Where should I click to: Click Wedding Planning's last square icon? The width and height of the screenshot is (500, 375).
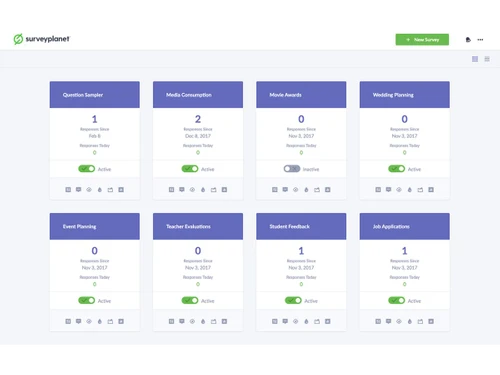coord(431,190)
